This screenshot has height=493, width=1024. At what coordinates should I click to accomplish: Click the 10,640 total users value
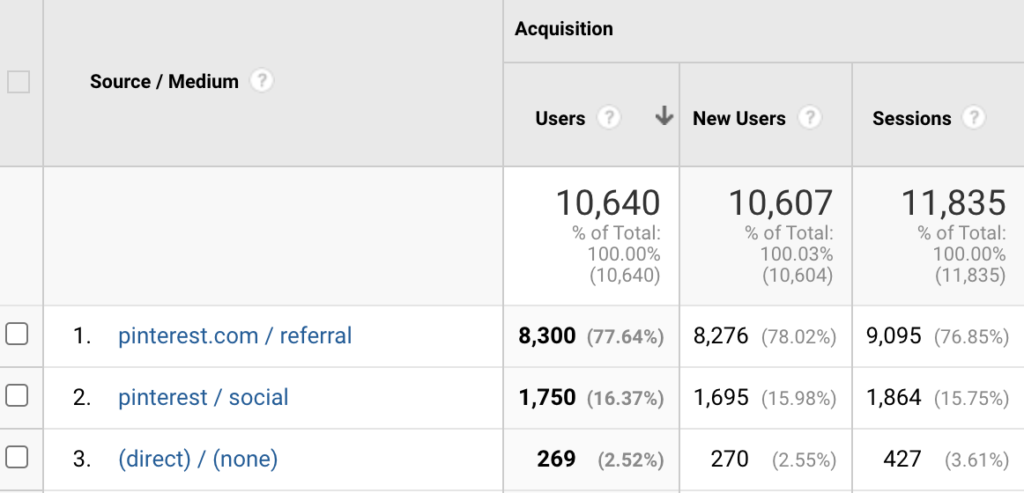pyautogui.click(x=608, y=203)
